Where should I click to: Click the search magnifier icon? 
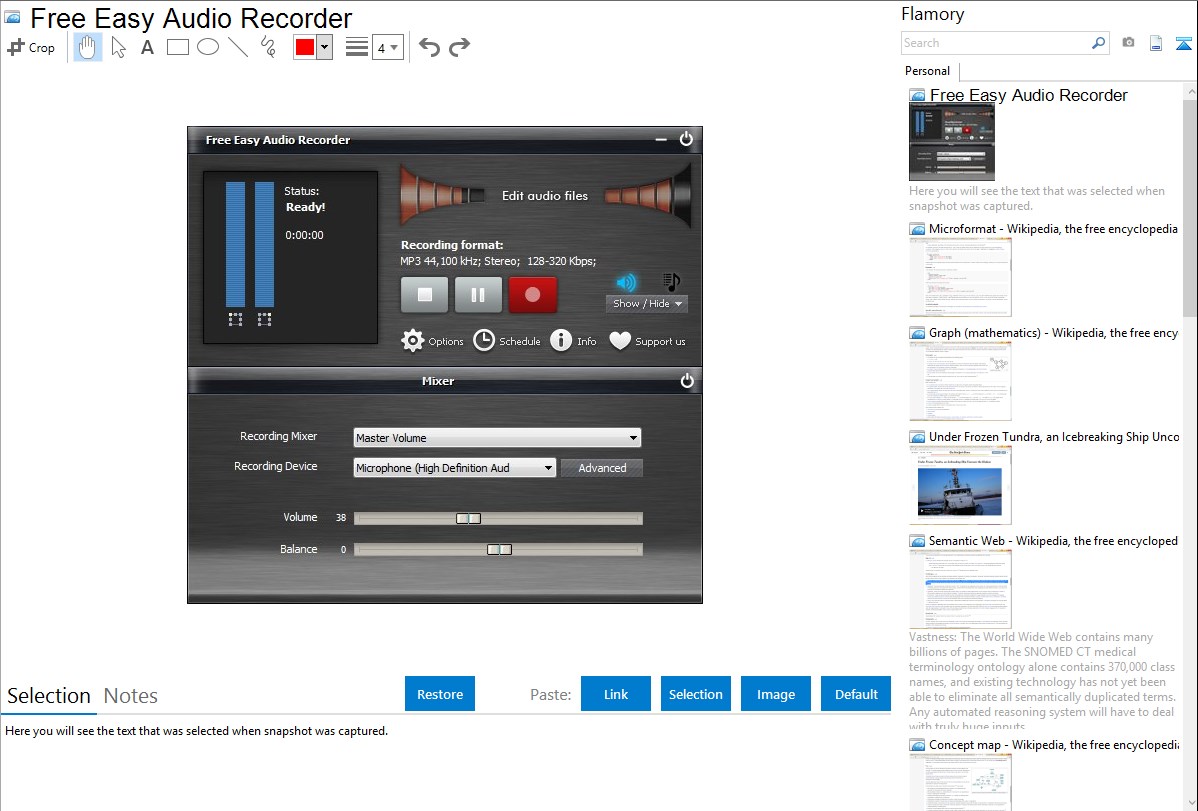[1099, 43]
